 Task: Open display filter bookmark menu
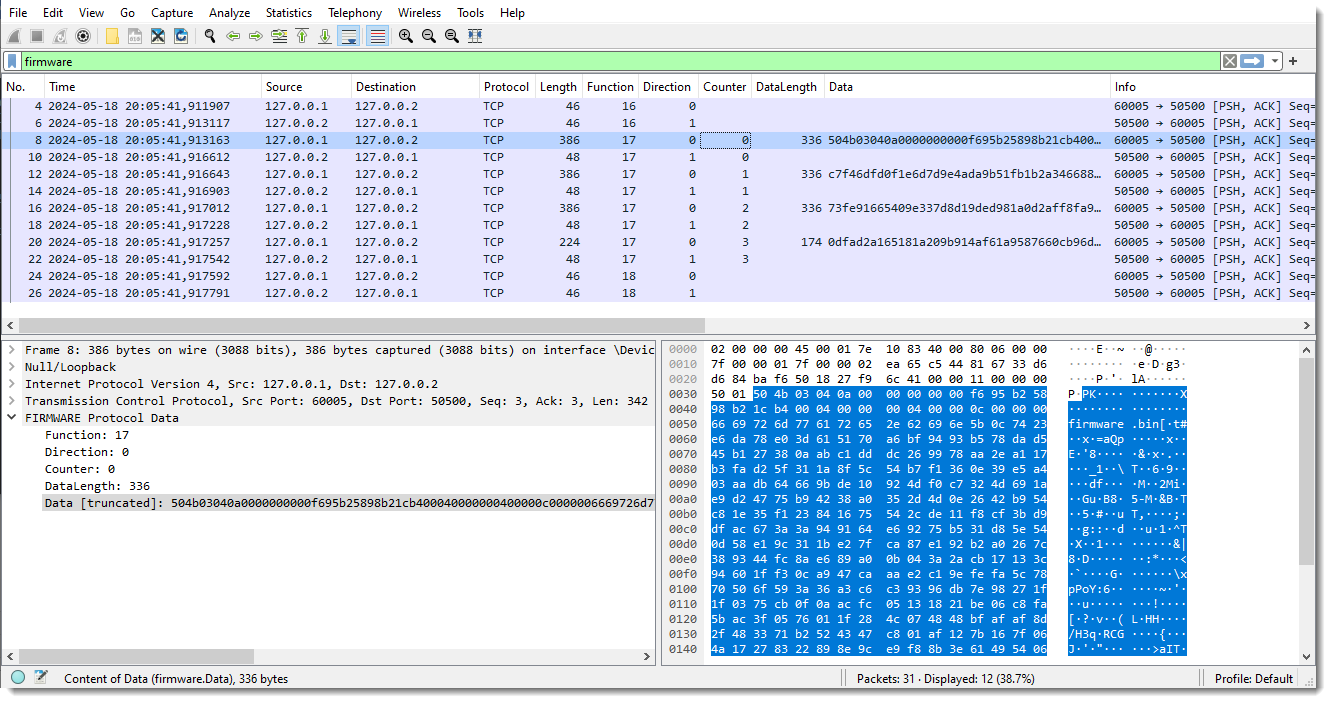pyautogui.click(x=12, y=61)
